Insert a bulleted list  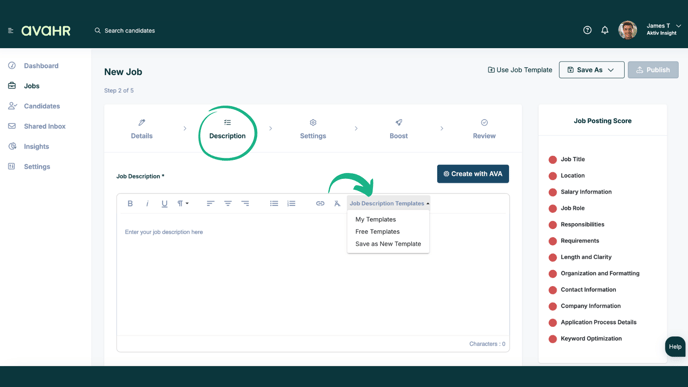274,204
